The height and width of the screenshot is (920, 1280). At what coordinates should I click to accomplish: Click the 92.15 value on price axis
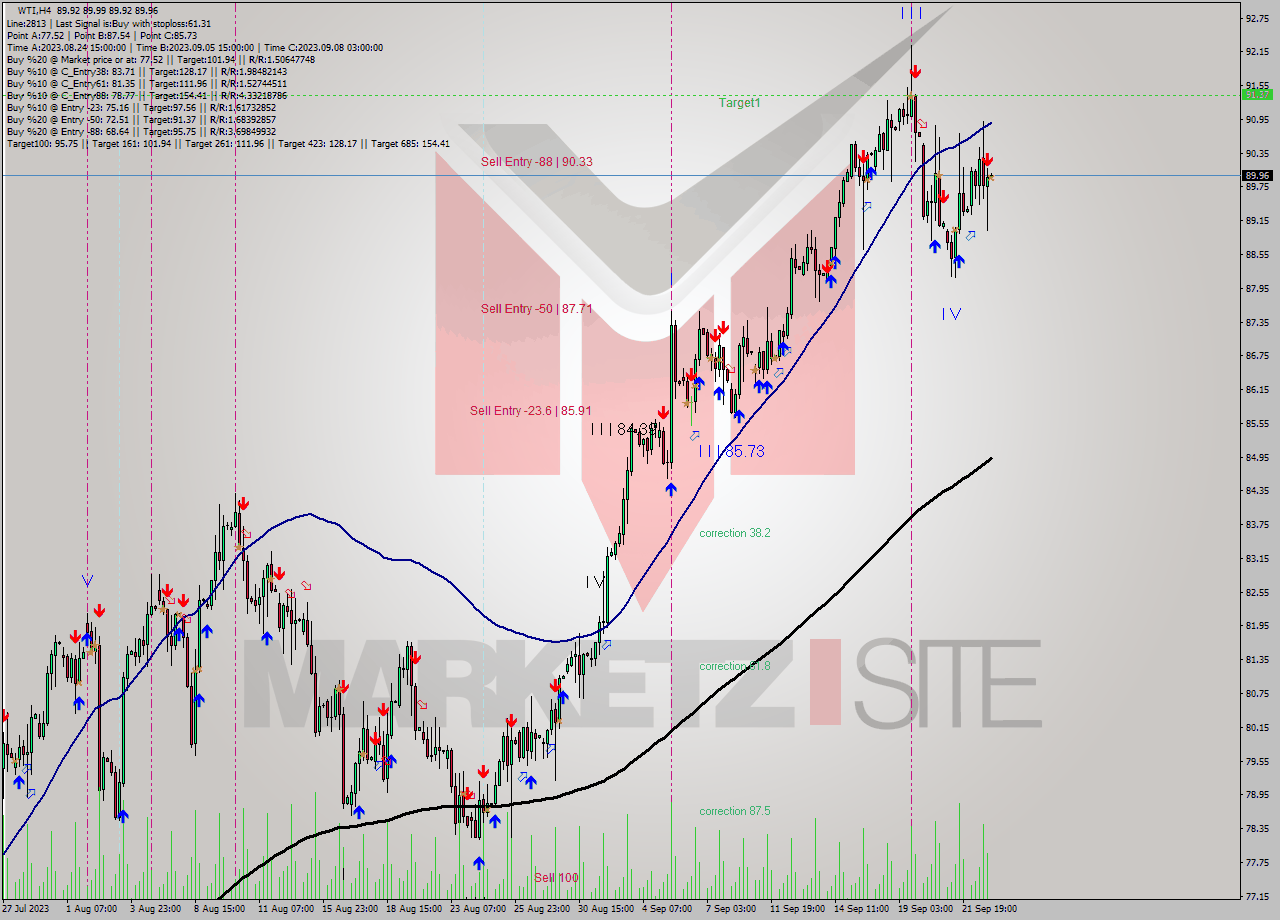[1256, 52]
